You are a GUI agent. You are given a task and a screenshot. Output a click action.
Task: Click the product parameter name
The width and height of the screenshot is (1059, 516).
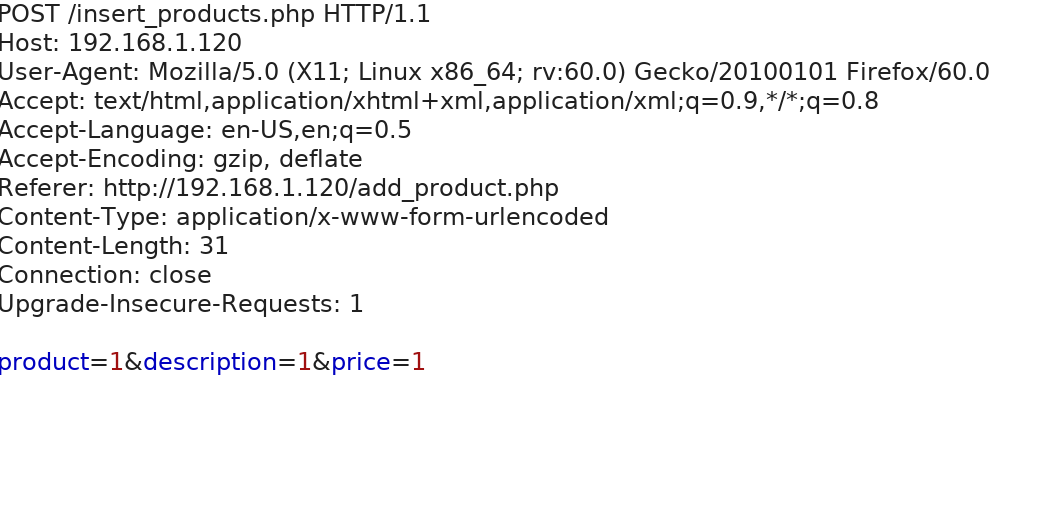(x=45, y=363)
